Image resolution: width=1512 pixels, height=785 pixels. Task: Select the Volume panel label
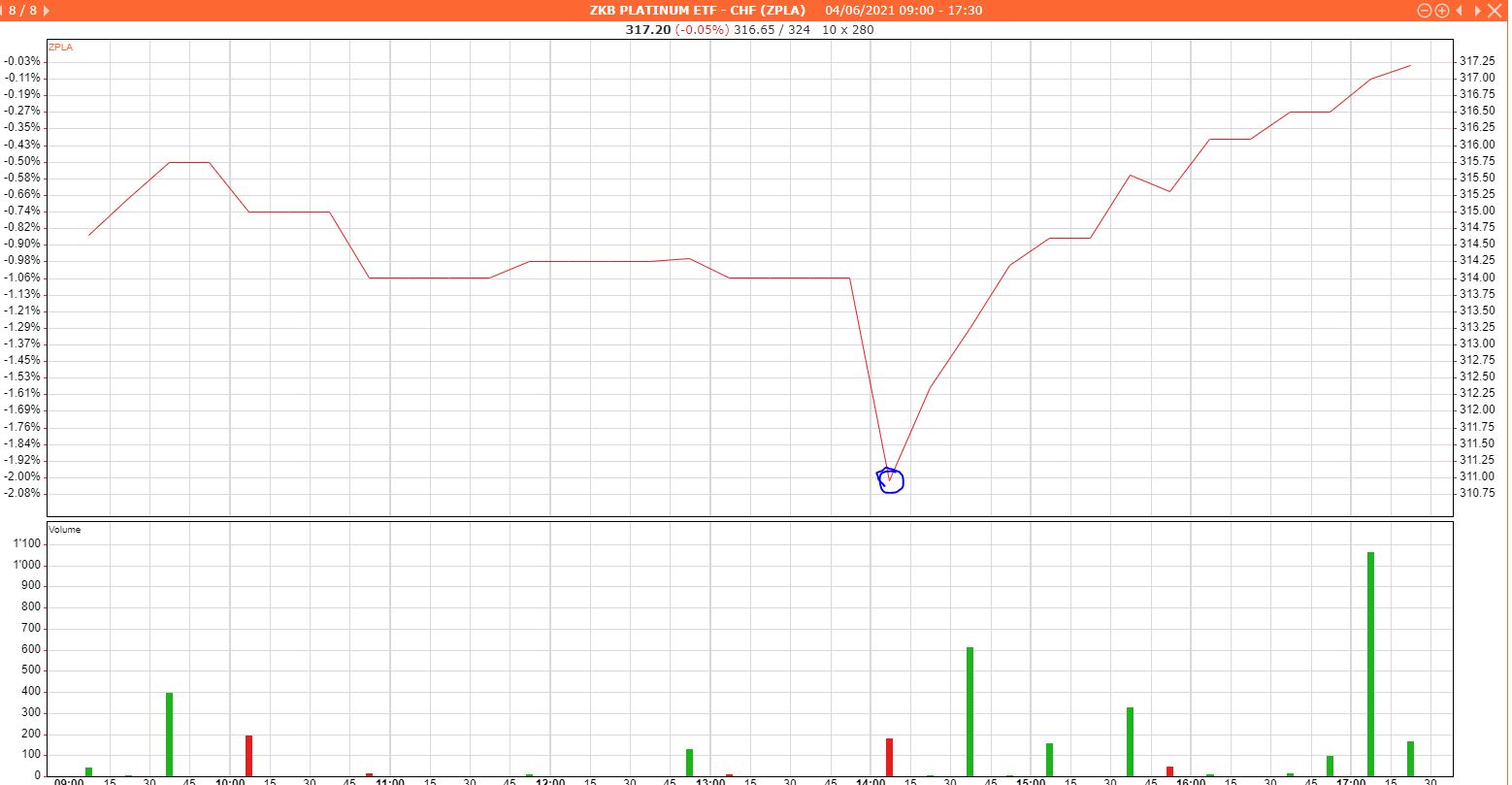click(x=65, y=530)
